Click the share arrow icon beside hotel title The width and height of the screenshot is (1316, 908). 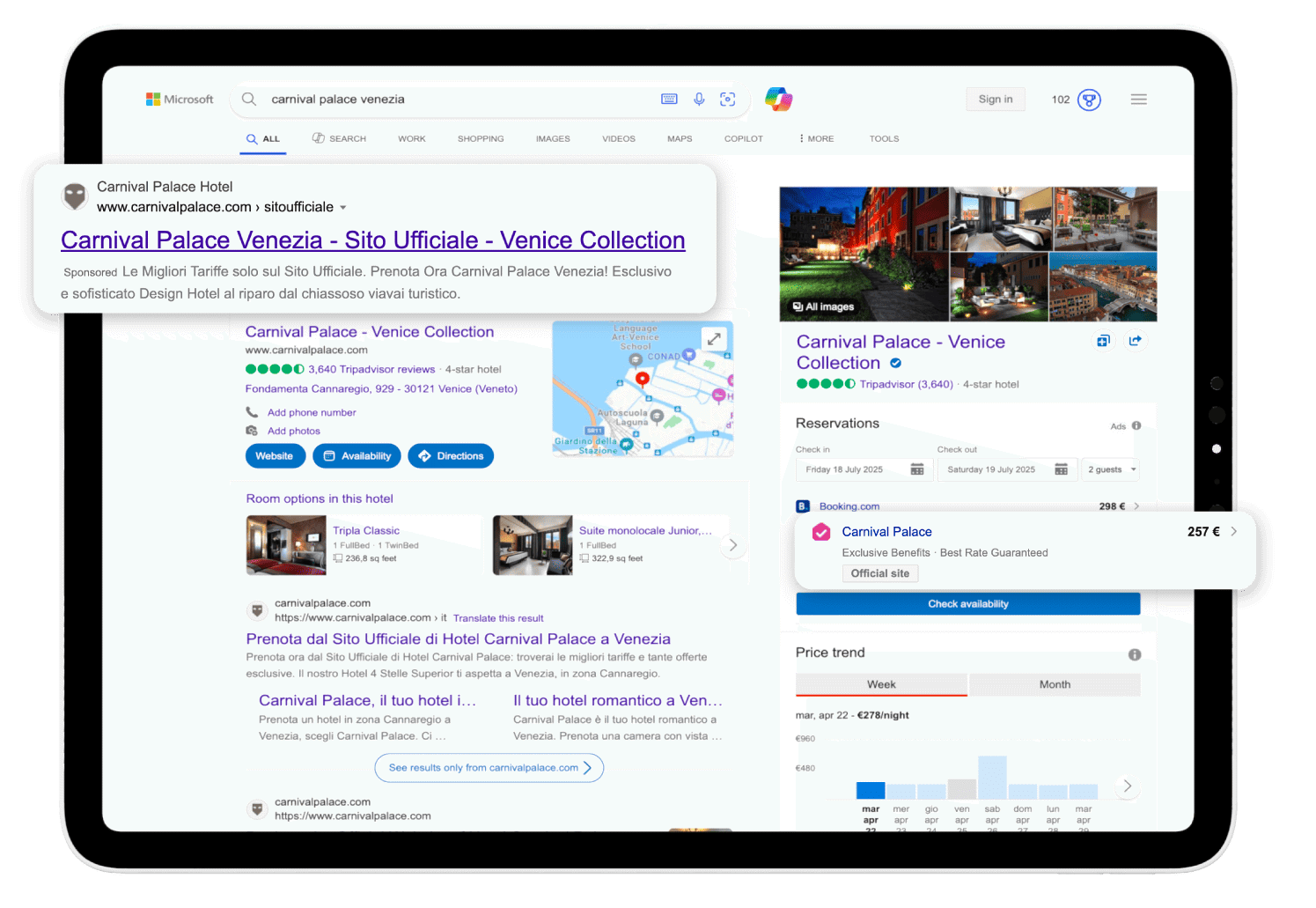pyautogui.click(x=1136, y=341)
